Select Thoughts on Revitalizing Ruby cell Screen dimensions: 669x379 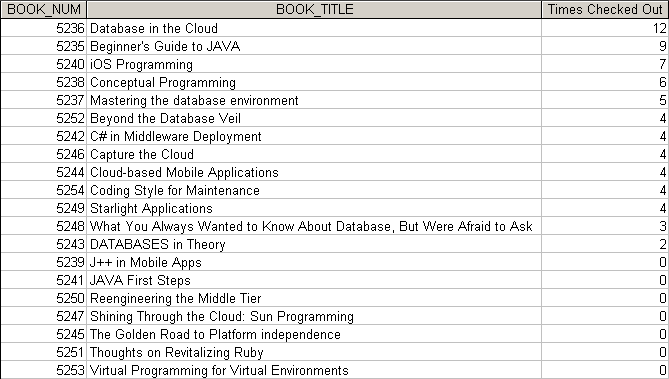click(x=314, y=352)
